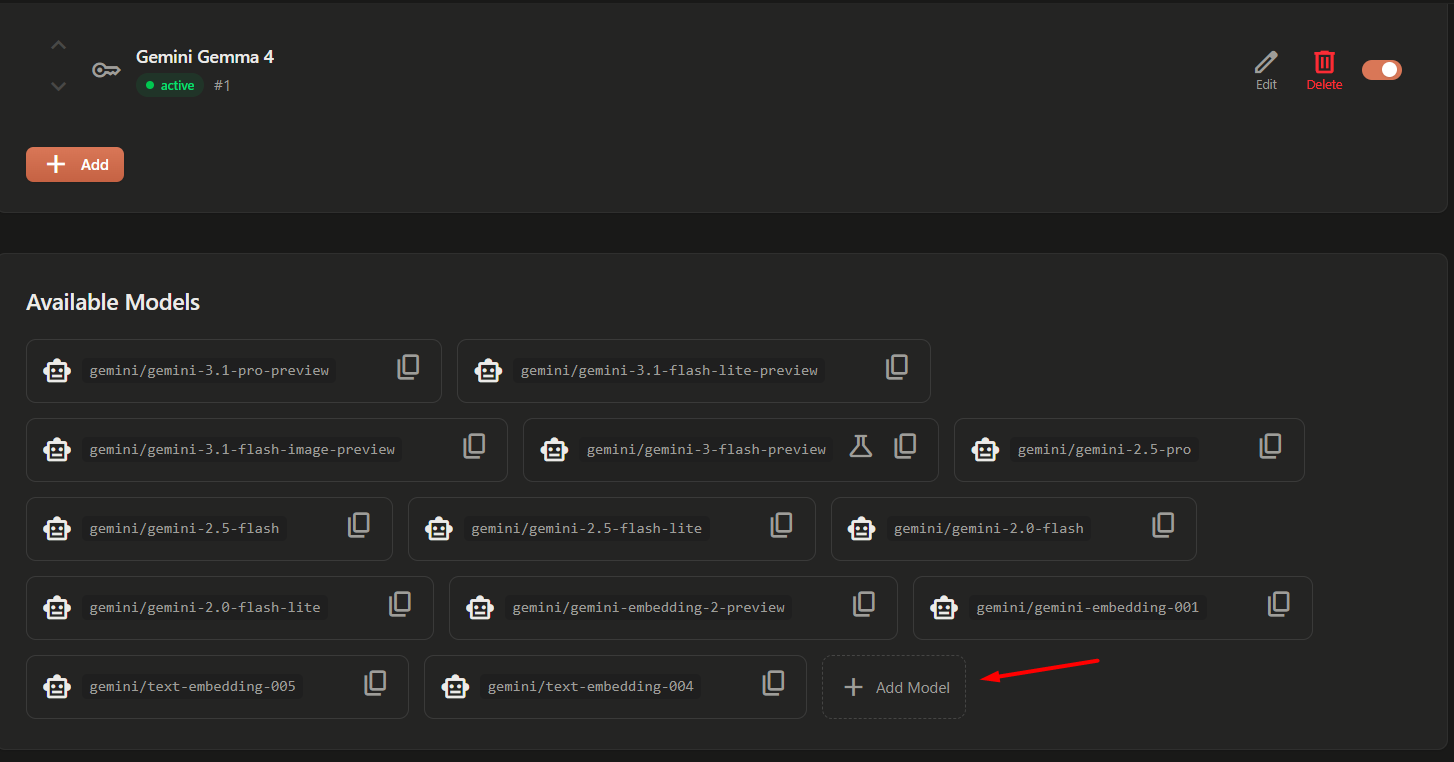Image resolution: width=1454 pixels, height=762 pixels.
Task: Move Gemini Gemma 4 down with arrow
Action: (59, 87)
